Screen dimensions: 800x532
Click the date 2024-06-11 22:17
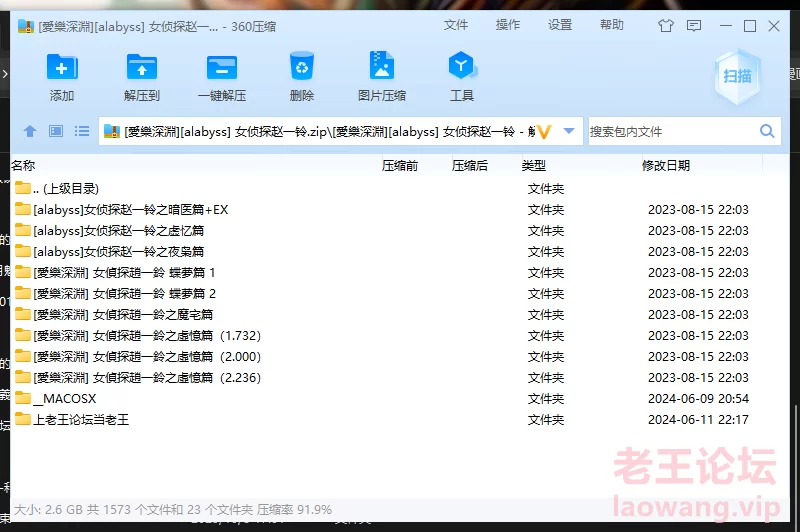pyautogui.click(x=698, y=419)
